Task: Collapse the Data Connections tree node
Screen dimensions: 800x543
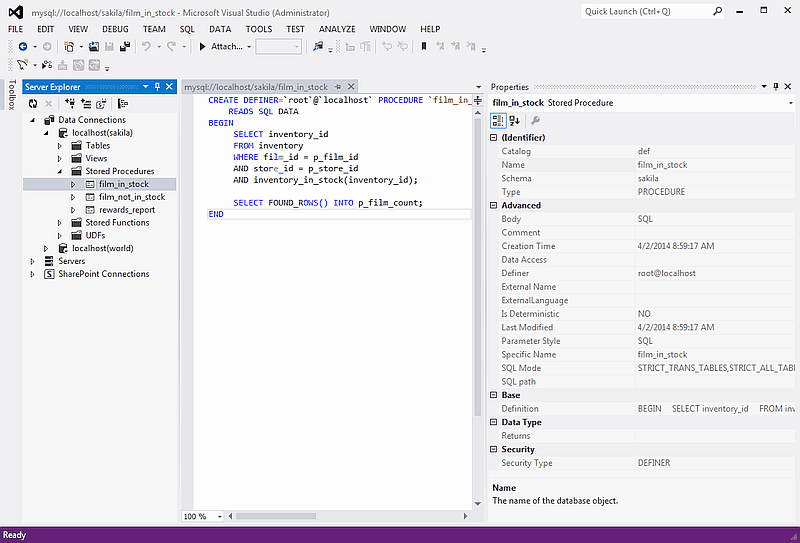Action: [x=34, y=120]
